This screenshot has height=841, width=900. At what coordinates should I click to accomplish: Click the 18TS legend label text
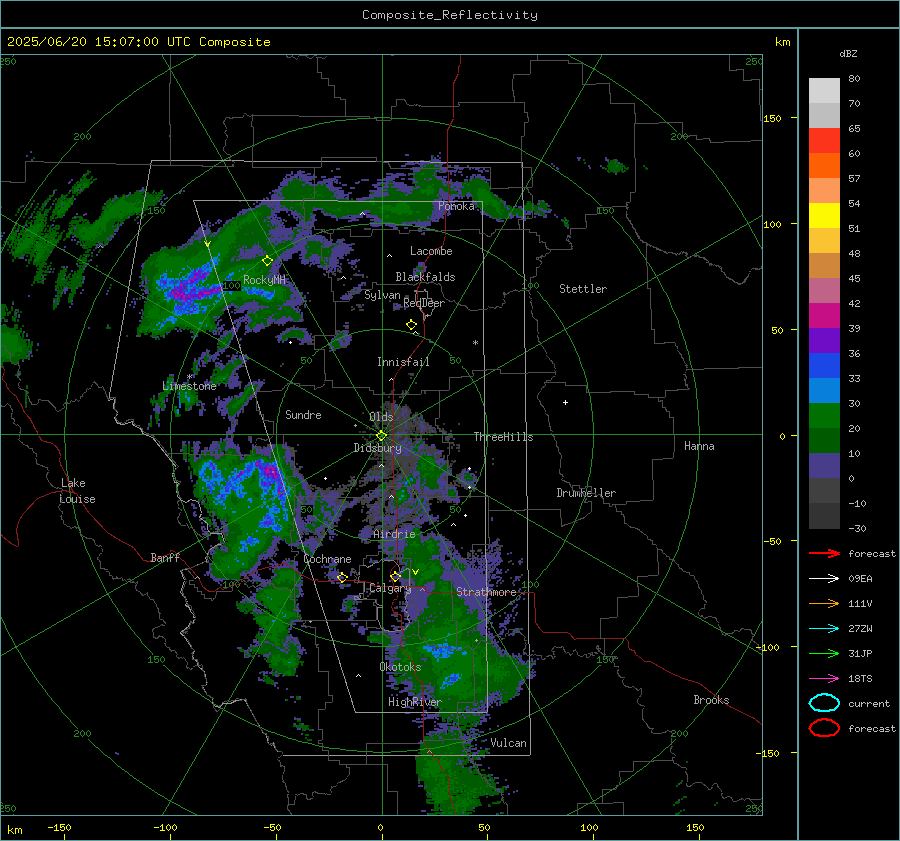(x=860, y=679)
